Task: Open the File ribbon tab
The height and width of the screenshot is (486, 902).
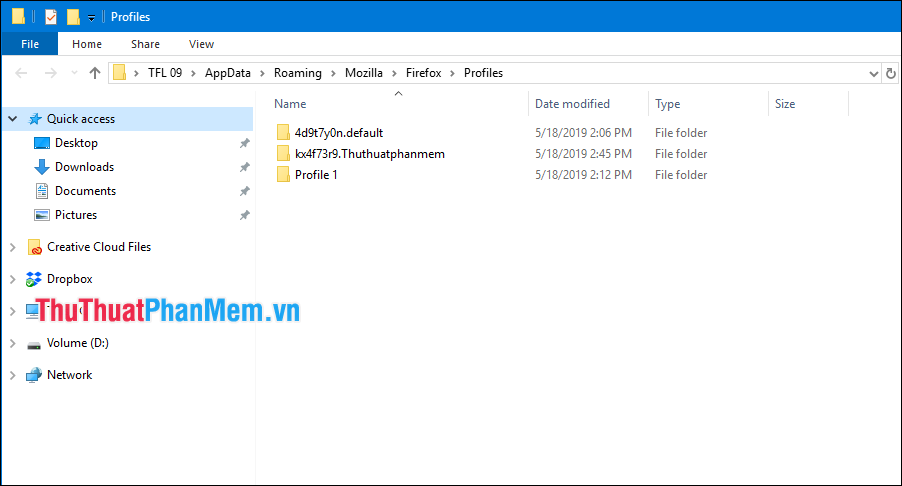Action: [30, 44]
